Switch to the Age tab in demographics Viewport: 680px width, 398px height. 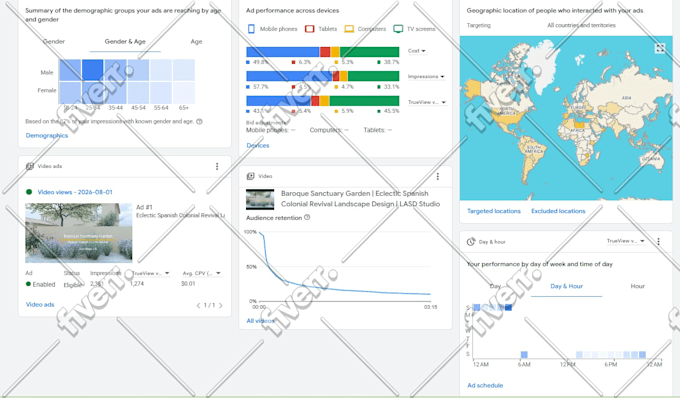coord(196,42)
